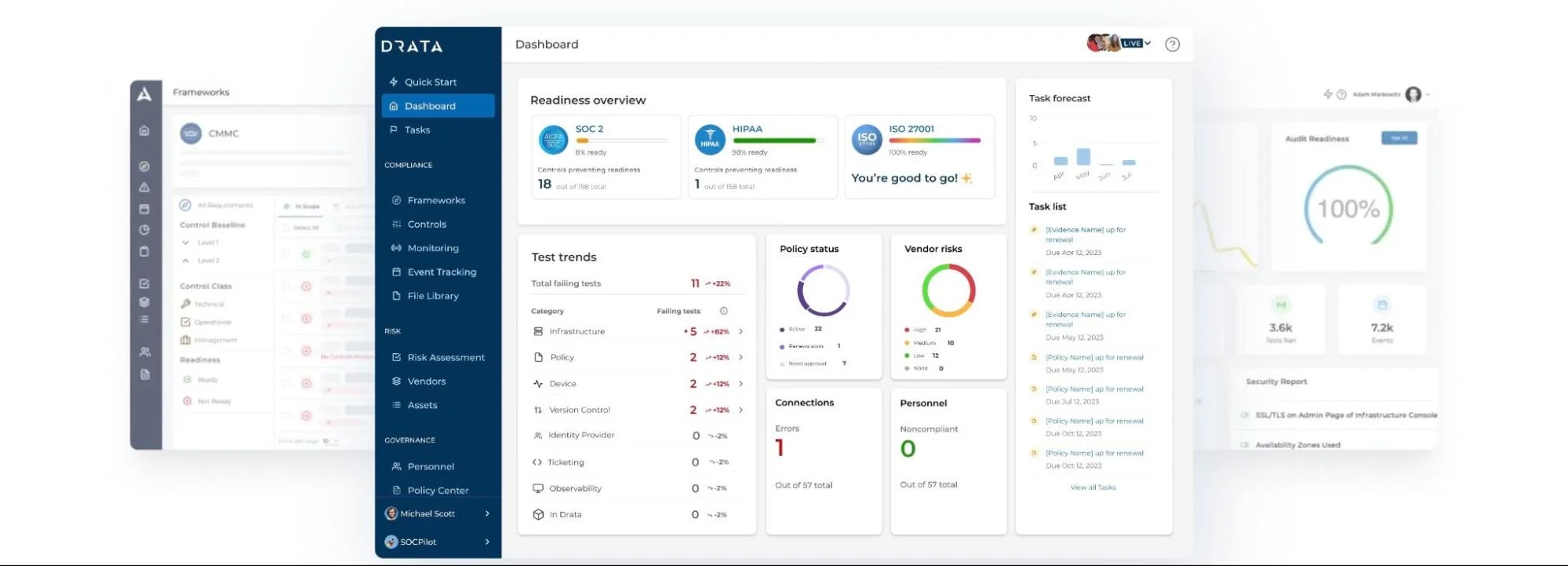The image size is (1568, 566).
Task: Toggle the Availability Zones Used switch
Action: 1245,445
